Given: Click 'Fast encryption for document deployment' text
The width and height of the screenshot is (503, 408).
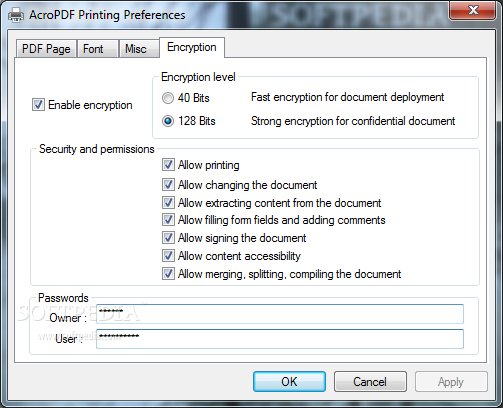Looking at the screenshot, I should [347, 97].
